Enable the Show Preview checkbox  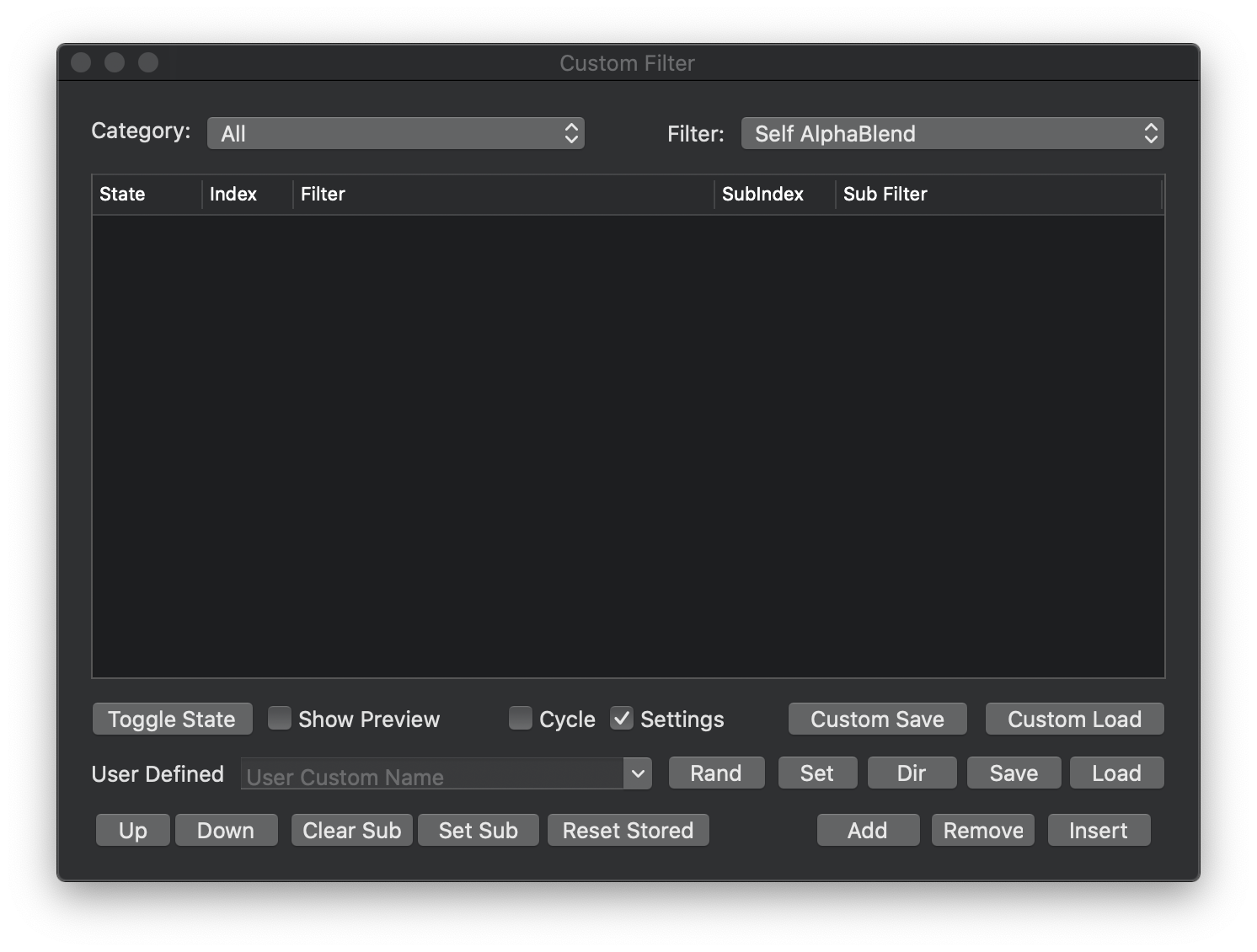click(280, 719)
